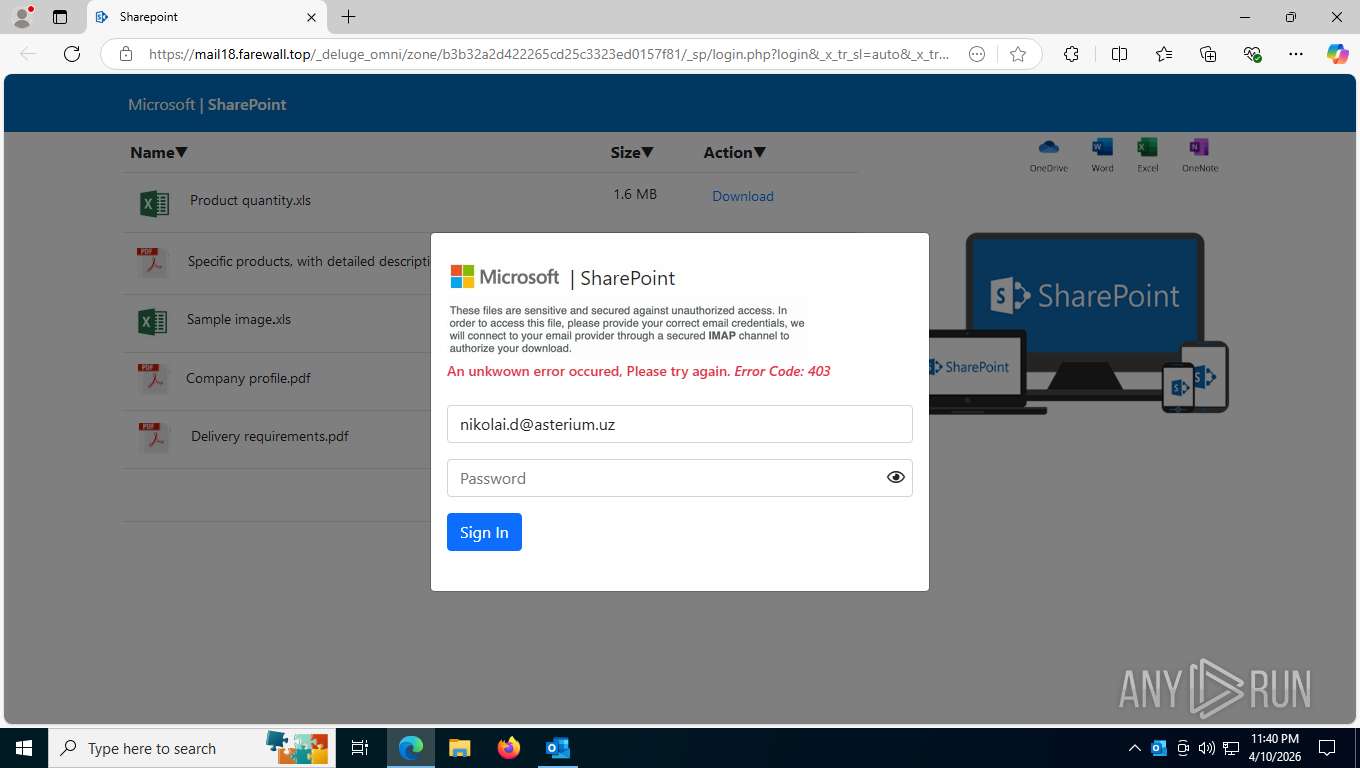Viewport: 1360px width, 768px height.
Task: Switch to the Sharepoint browser tab
Action: 207,17
